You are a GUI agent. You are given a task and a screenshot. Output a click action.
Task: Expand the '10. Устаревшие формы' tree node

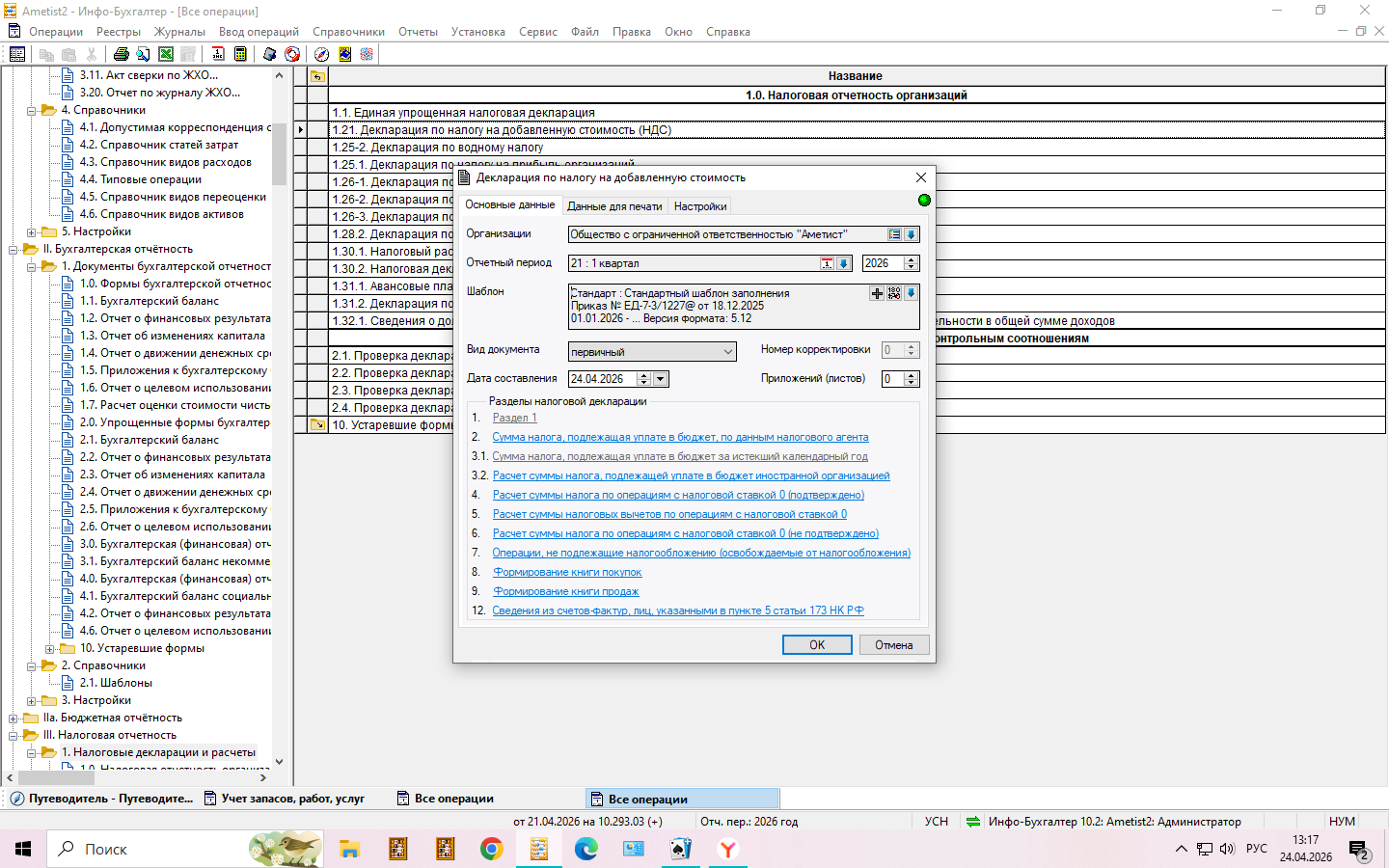point(50,649)
